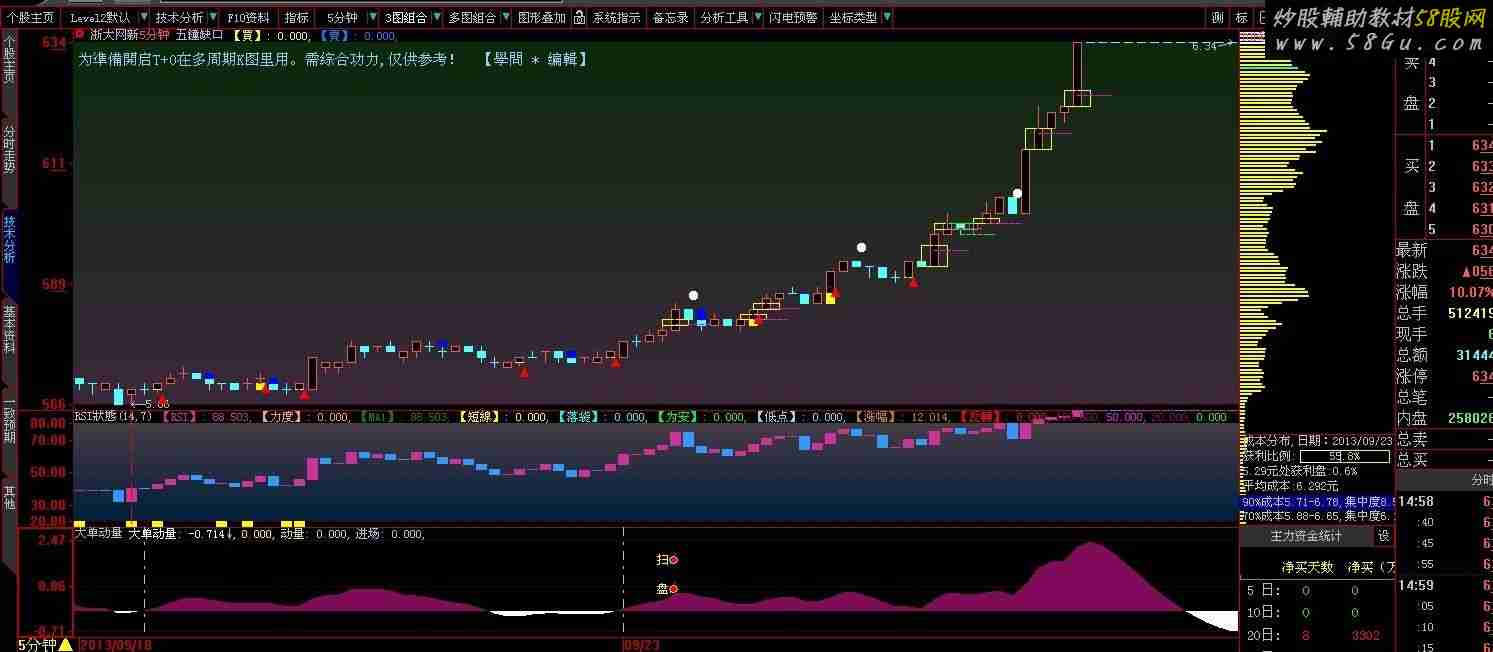Screen dimensions: 1493x652
Task: Click the 设 settings button beside 主力资金统计
Action: click(1384, 536)
